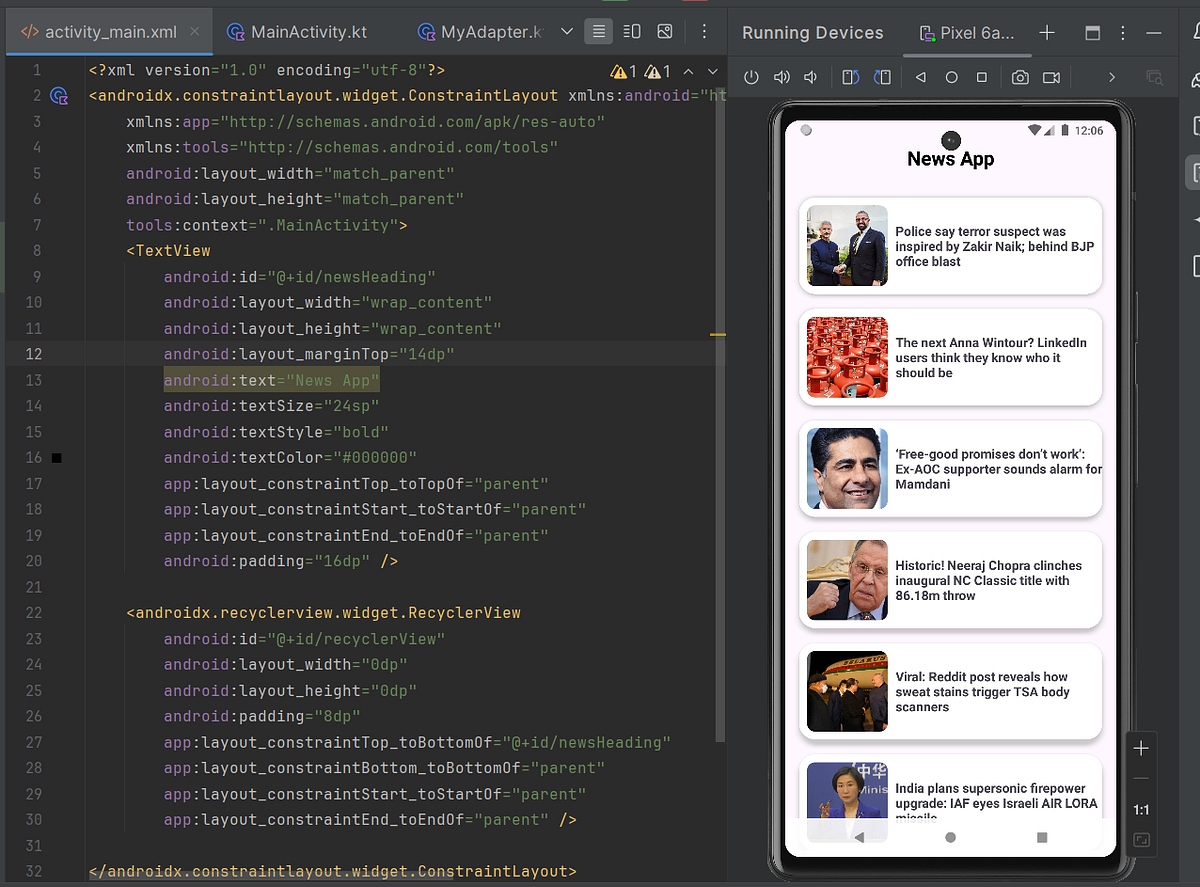Reset device zoom with the 1:1 button

[x=1141, y=810]
